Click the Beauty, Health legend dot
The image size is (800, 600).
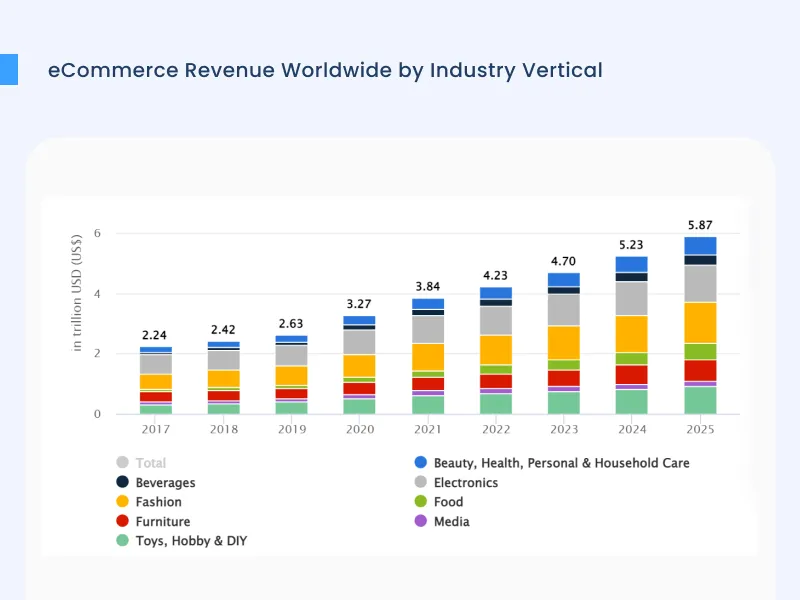422,463
